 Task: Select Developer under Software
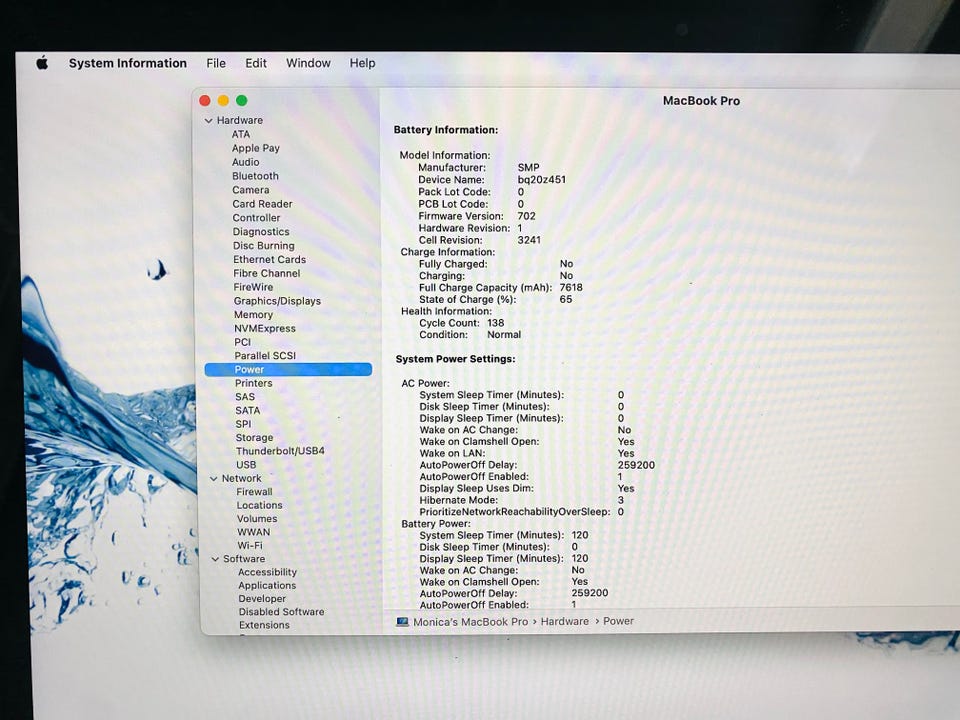coord(262,599)
